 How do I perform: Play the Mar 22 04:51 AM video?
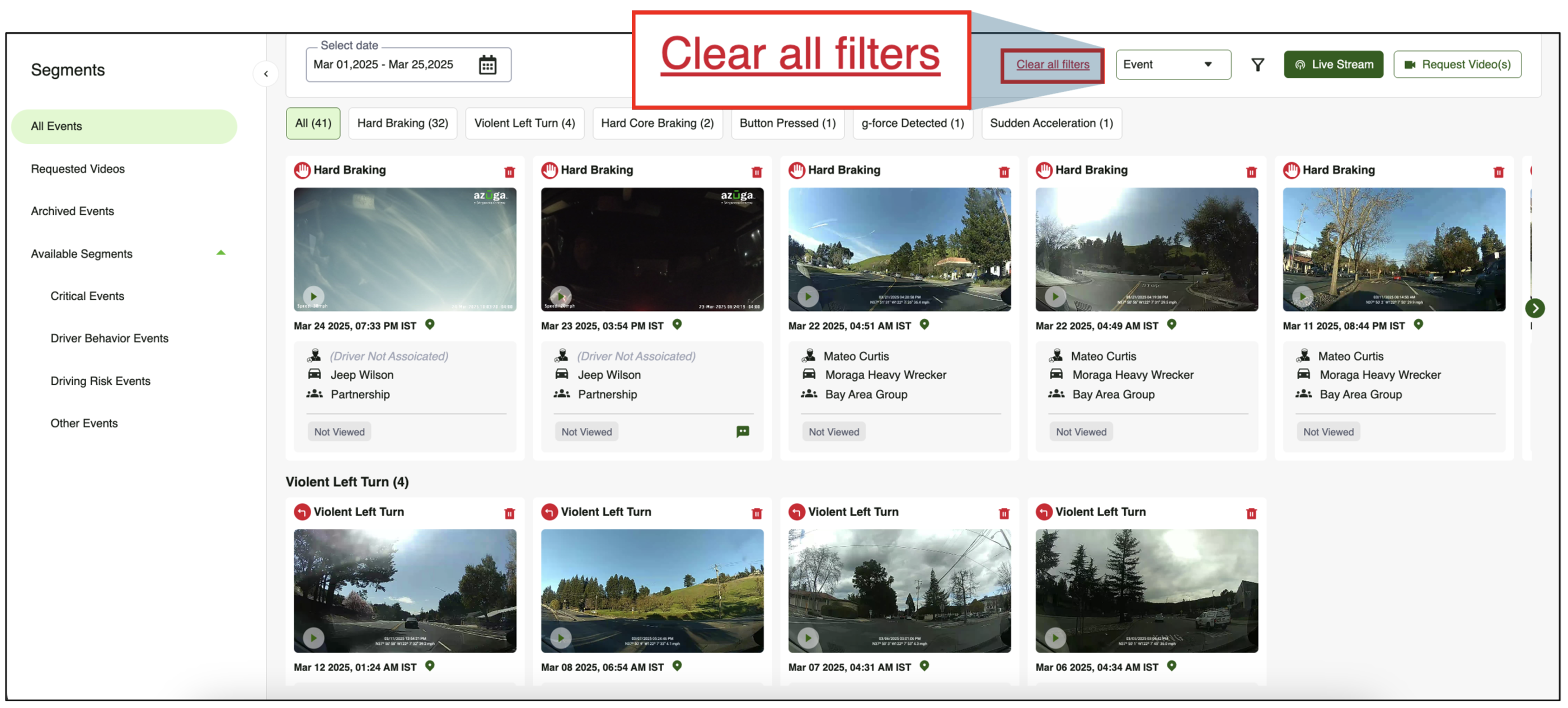pyautogui.click(x=808, y=296)
